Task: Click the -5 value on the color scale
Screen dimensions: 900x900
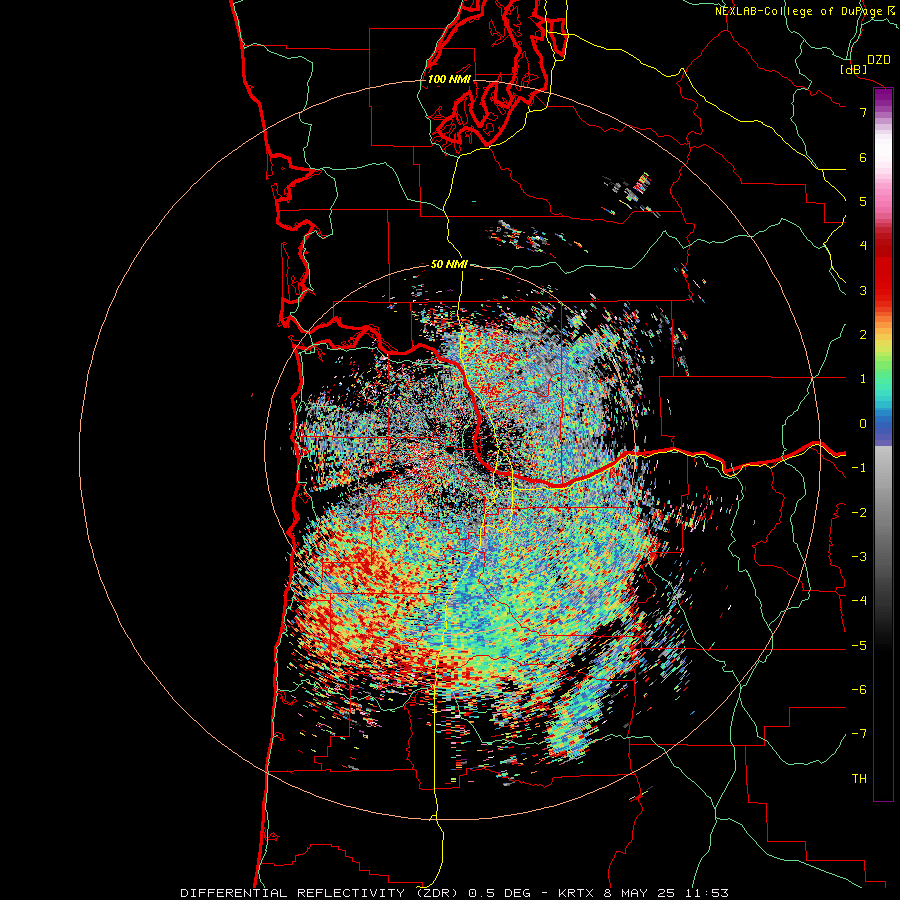Action: (x=859, y=646)
